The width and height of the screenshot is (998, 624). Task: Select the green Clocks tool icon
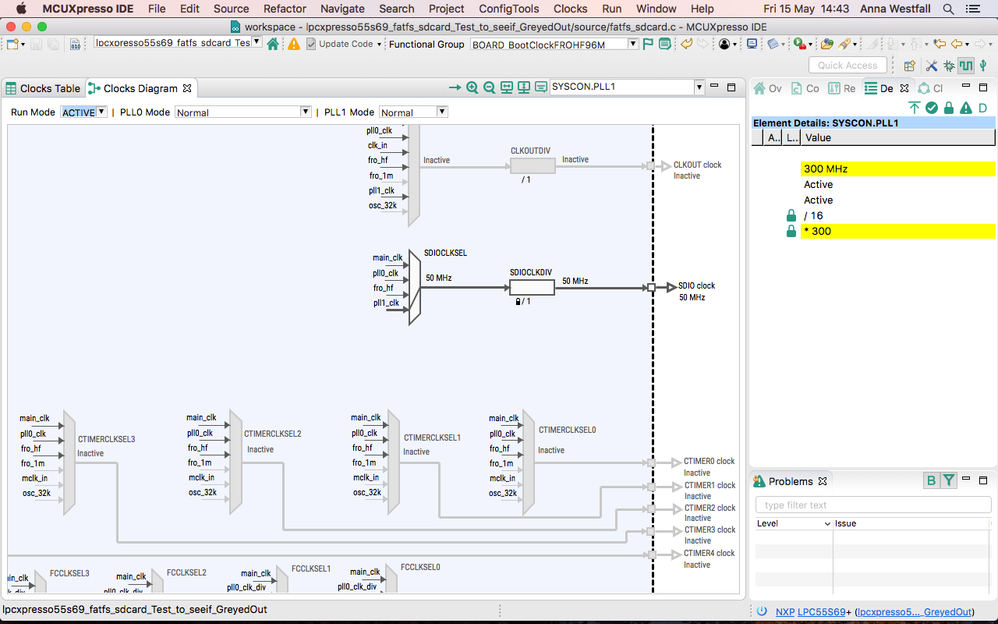point(966,65)
